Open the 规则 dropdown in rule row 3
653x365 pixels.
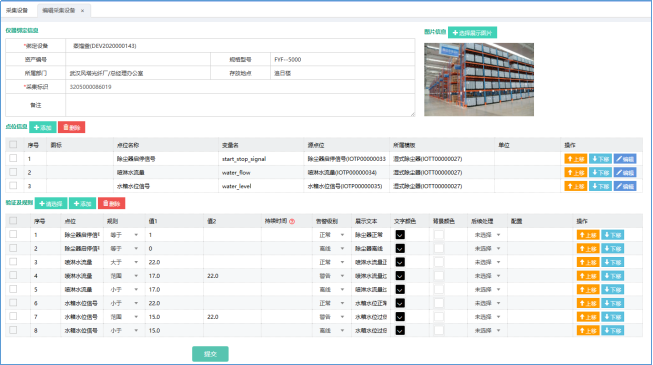tap(124, 262)
